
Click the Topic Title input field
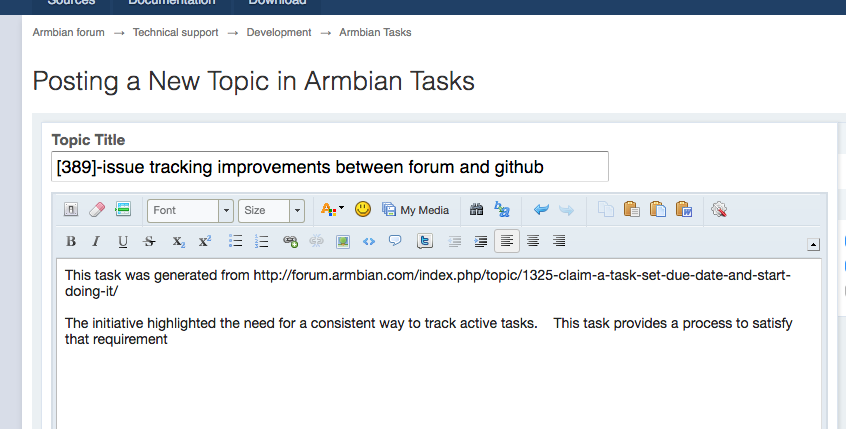[x=329, y=166]
